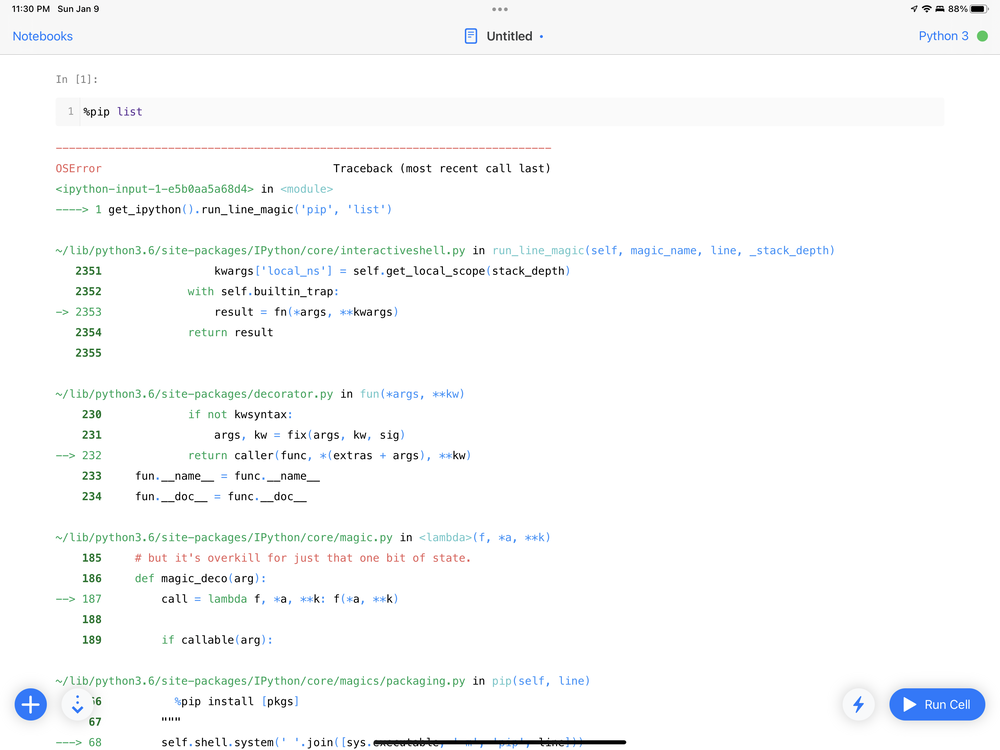1000x750 pixels.
Task: Open the lightning bolt quick actions button
Action: [858, 704]
